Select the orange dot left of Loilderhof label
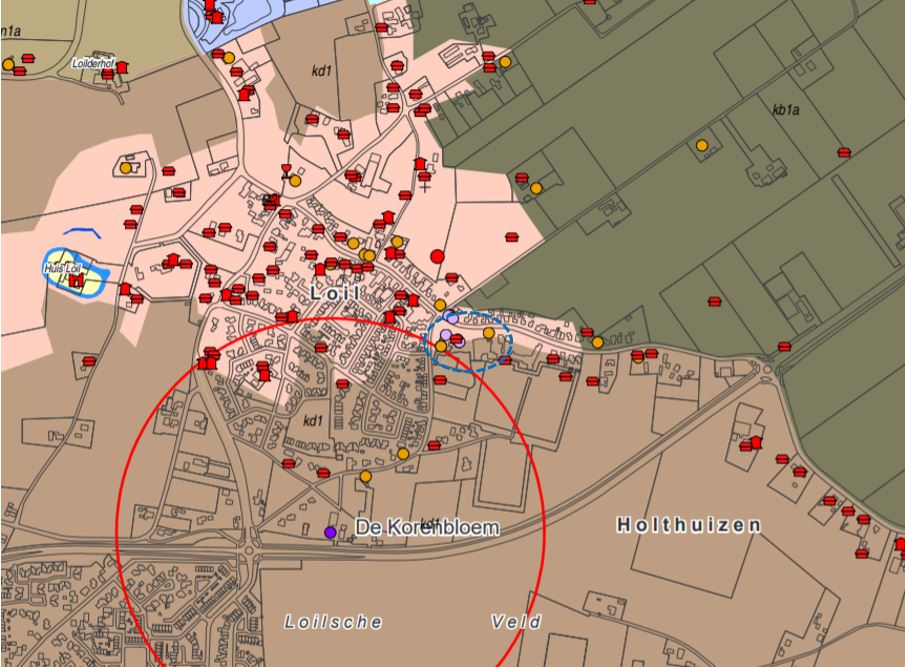The width and height of the screenshot is (905, 667). pos(9,64)
